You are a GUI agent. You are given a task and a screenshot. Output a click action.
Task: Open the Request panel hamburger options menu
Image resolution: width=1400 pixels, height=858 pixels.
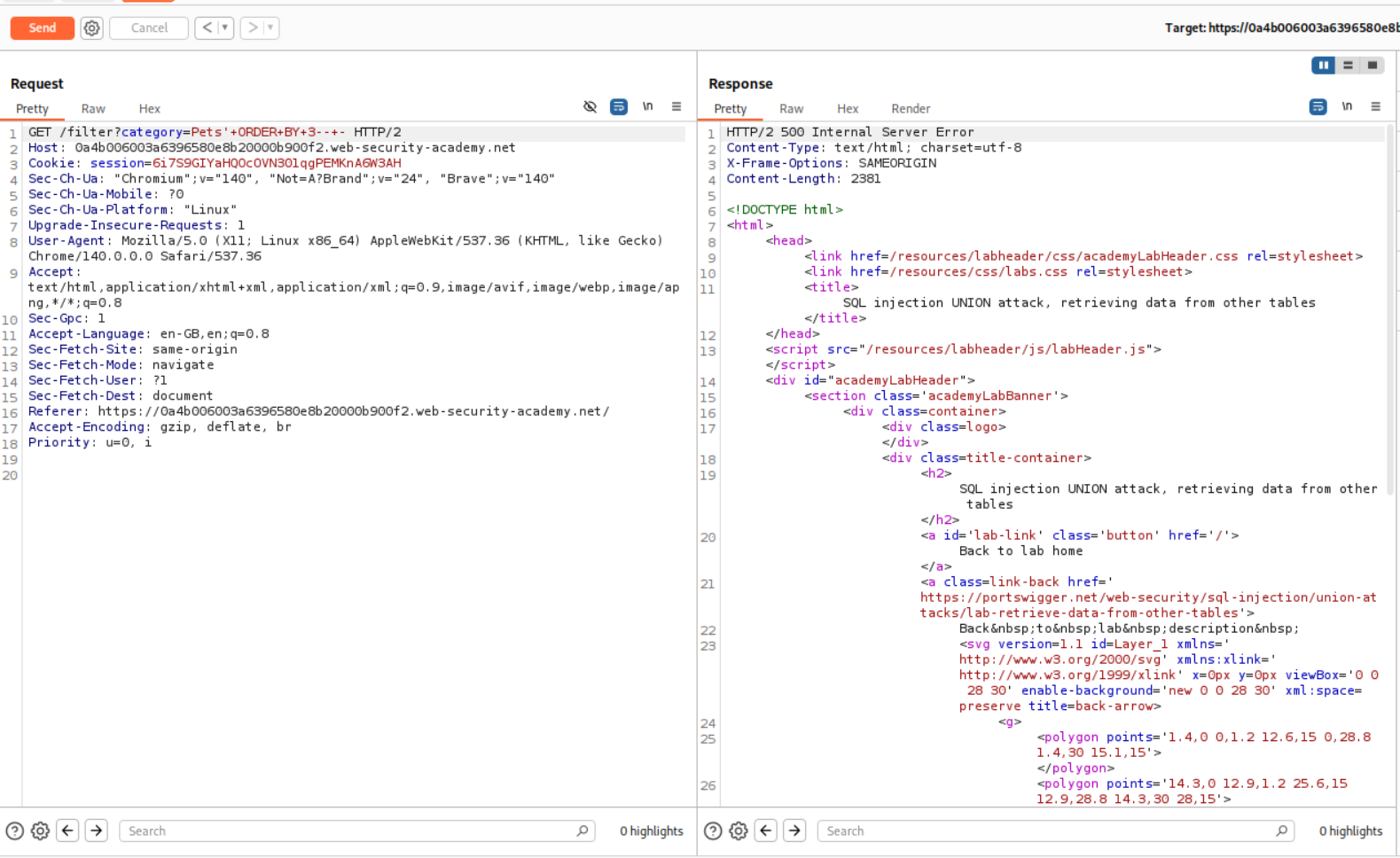click(x=677, y=107)
